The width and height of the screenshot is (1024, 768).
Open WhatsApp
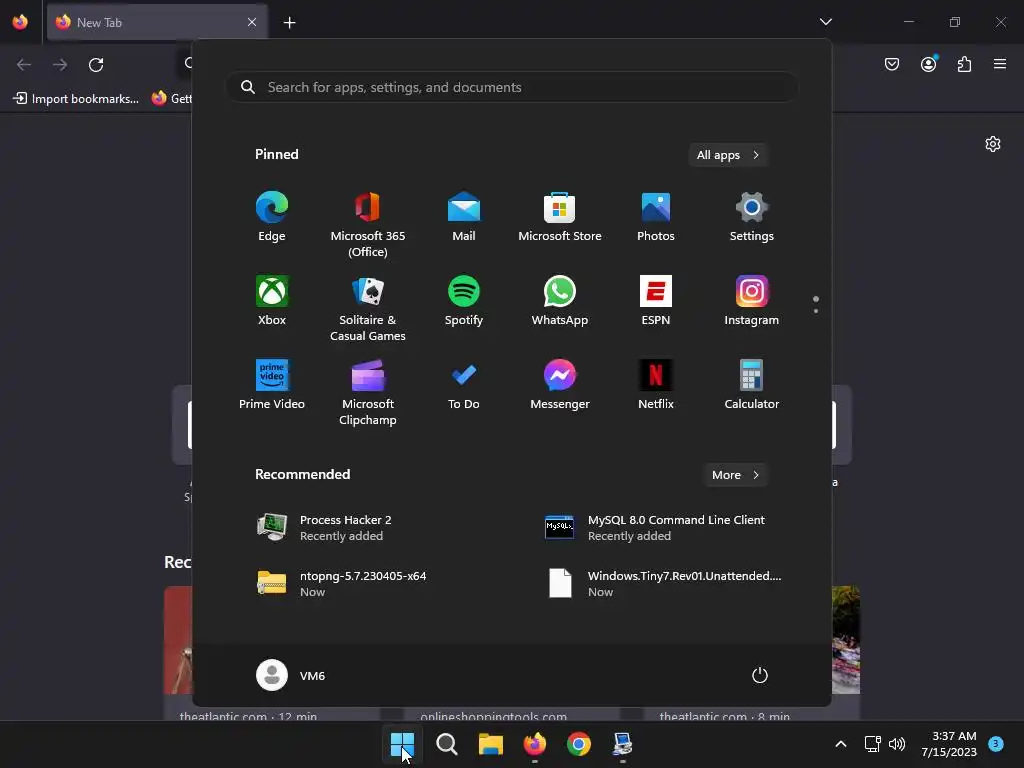[x=560, y=301]
